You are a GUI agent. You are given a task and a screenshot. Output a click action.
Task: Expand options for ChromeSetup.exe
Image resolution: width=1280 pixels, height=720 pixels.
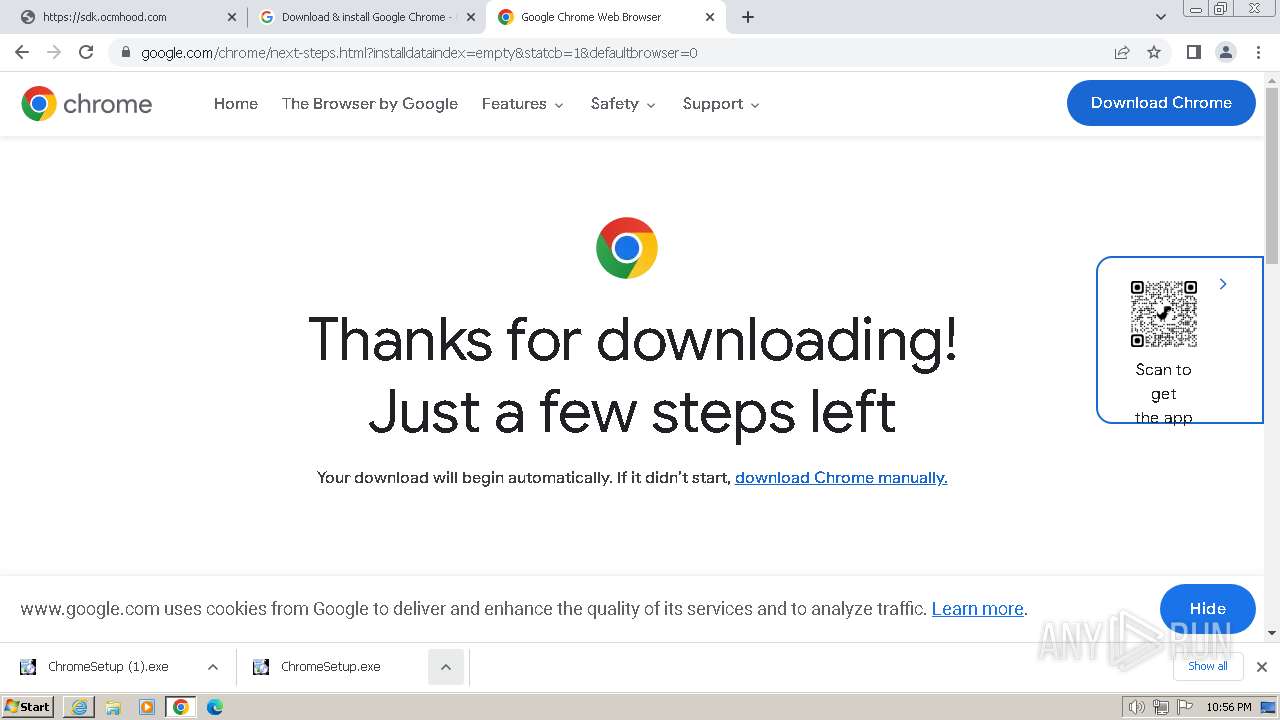pyautogui.click(x=446, y=667)
